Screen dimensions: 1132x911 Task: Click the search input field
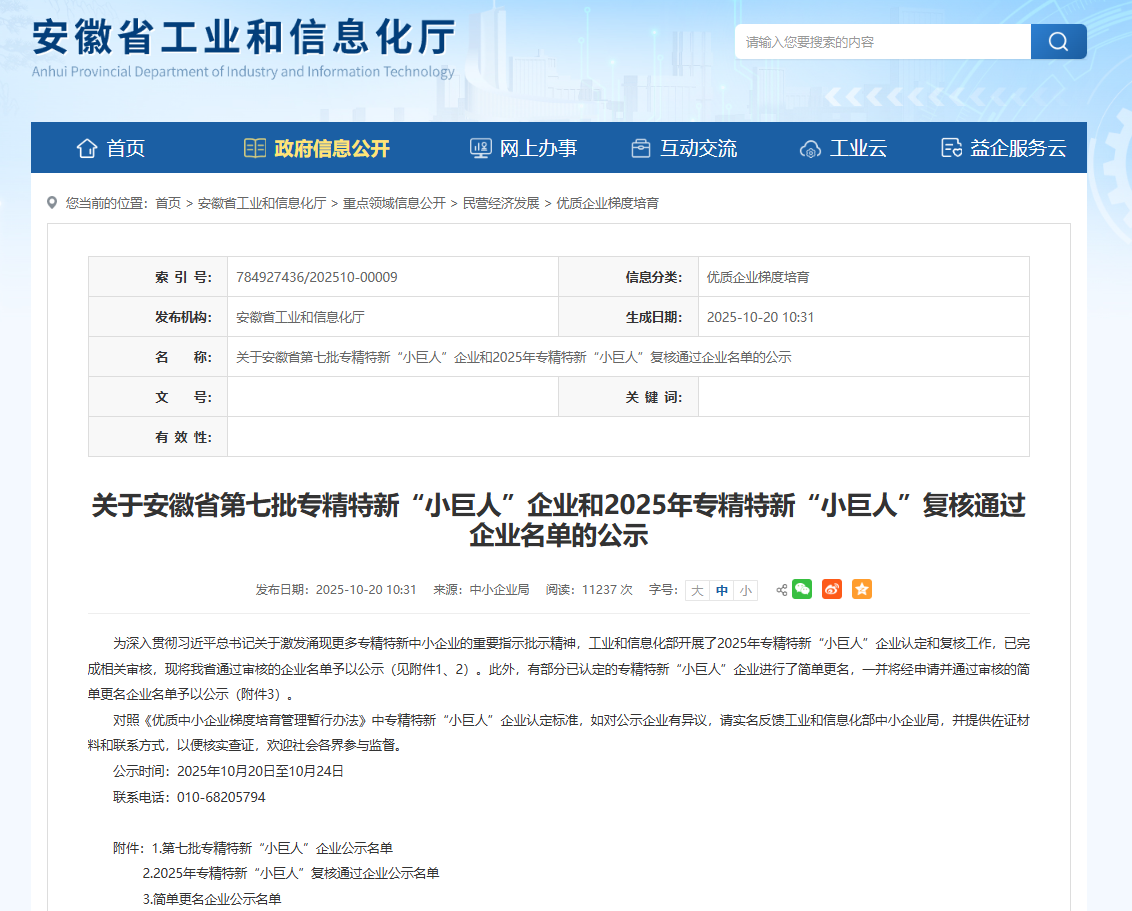[x=882, y=42]
